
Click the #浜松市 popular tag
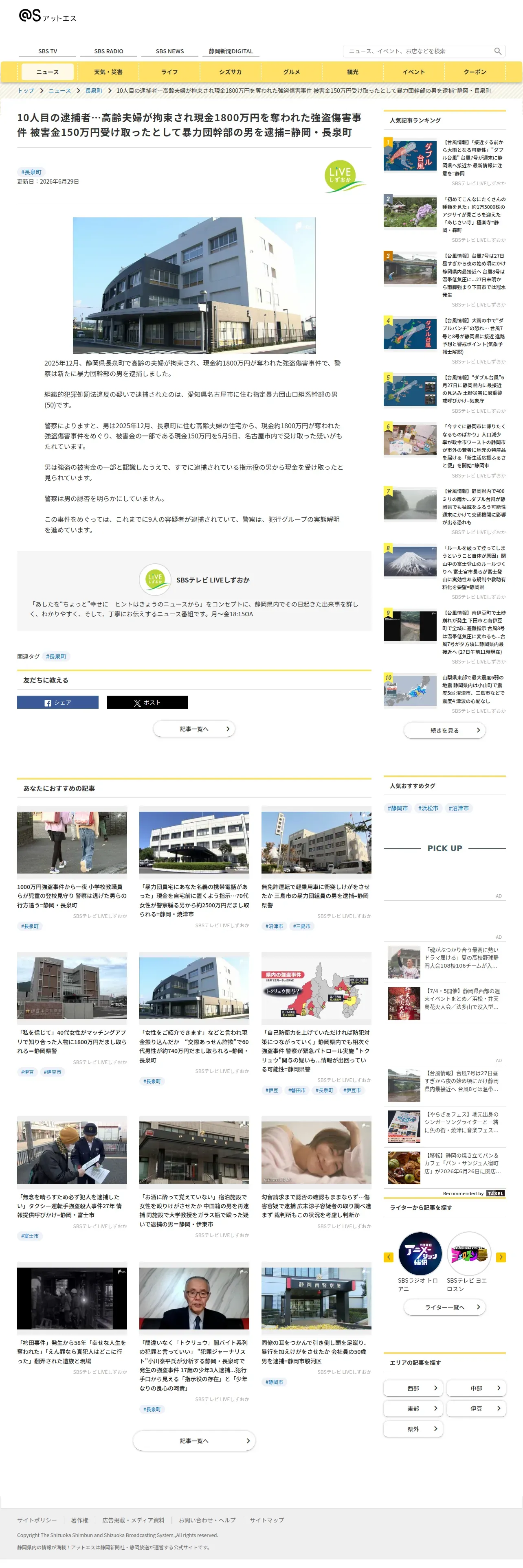click(x=428, y=808)
